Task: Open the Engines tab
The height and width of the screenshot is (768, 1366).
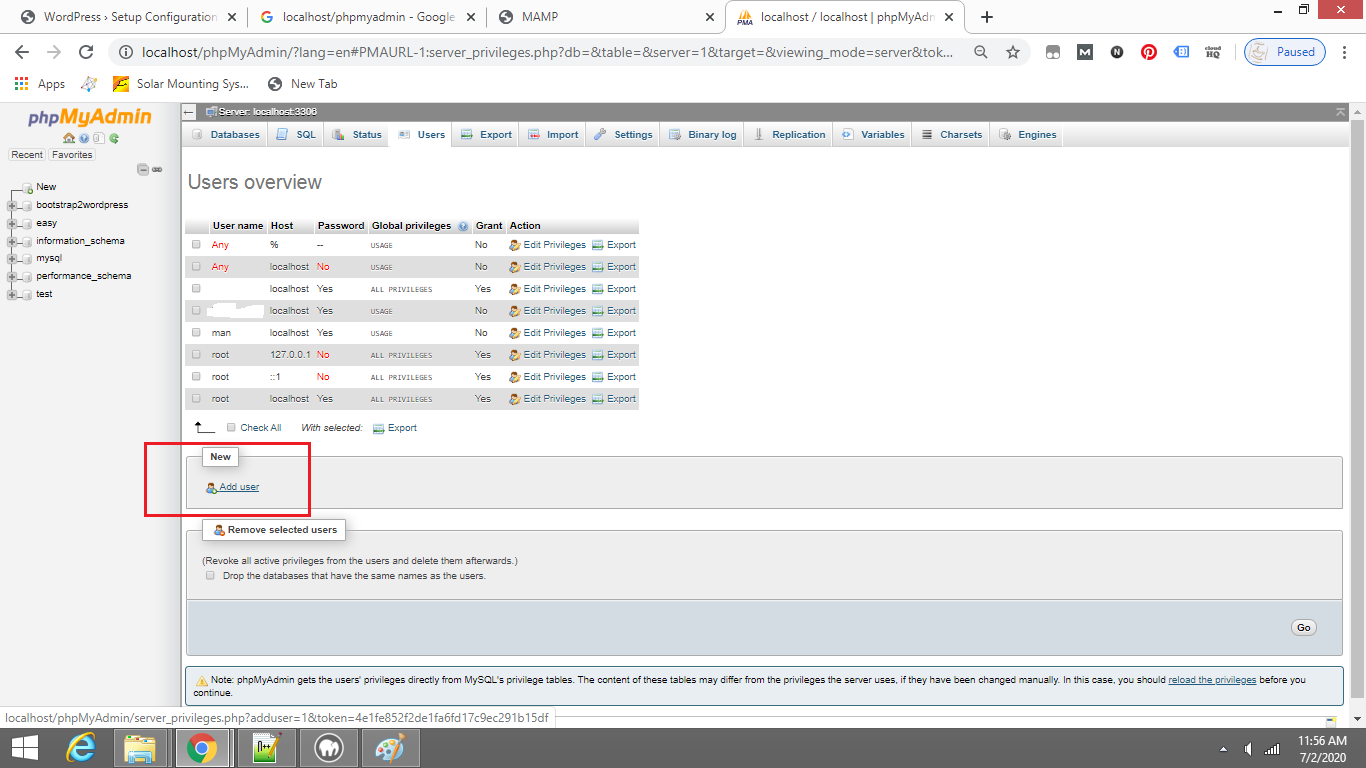Action: [1028, 135]
